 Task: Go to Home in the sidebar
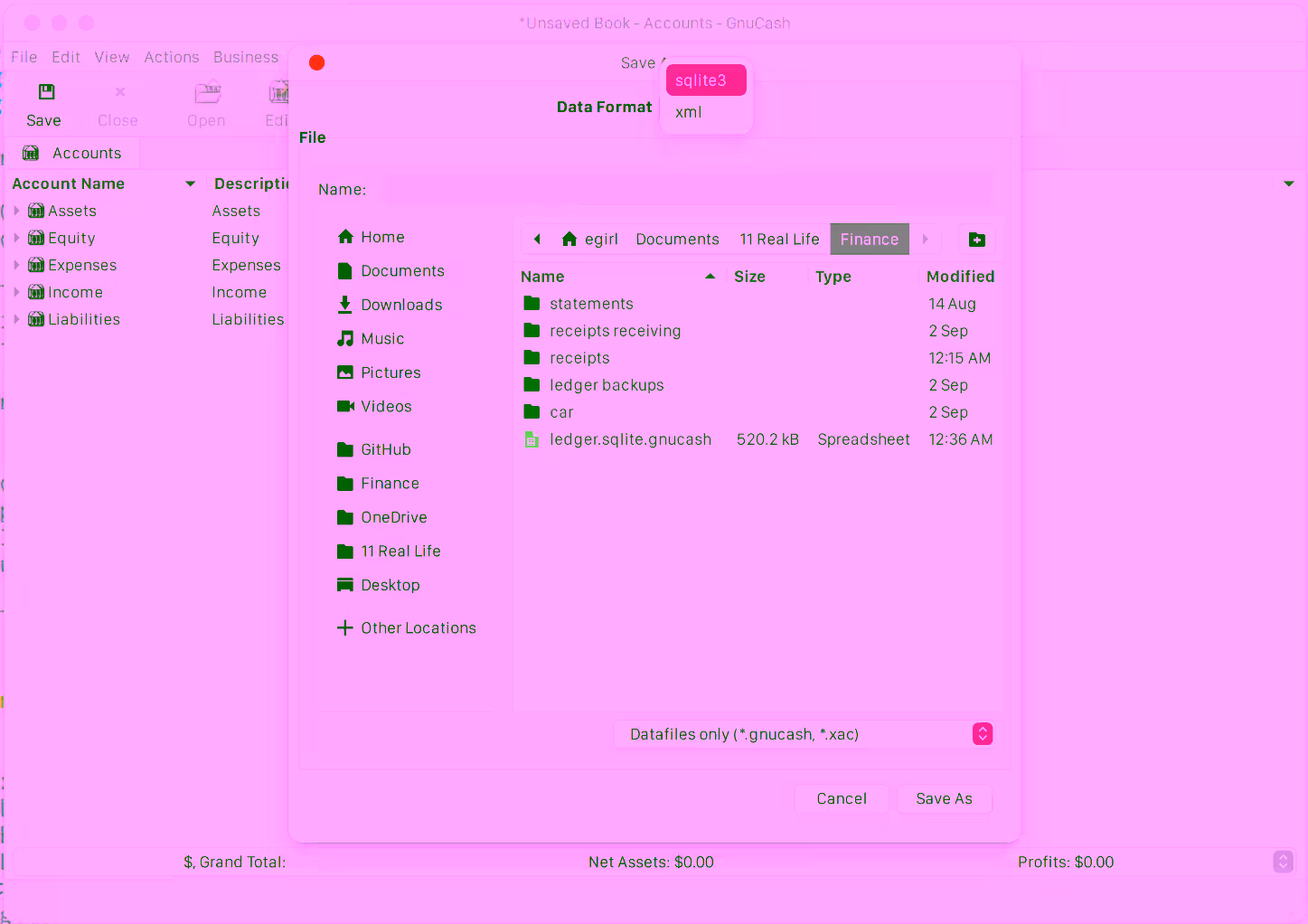click(381, 237)
